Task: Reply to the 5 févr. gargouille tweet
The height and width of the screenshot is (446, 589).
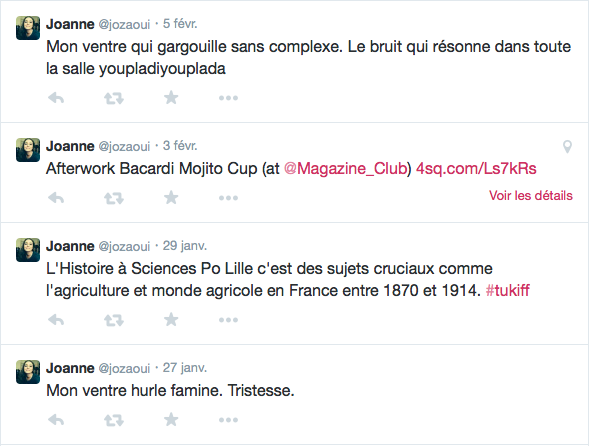Action: point(56,98)
